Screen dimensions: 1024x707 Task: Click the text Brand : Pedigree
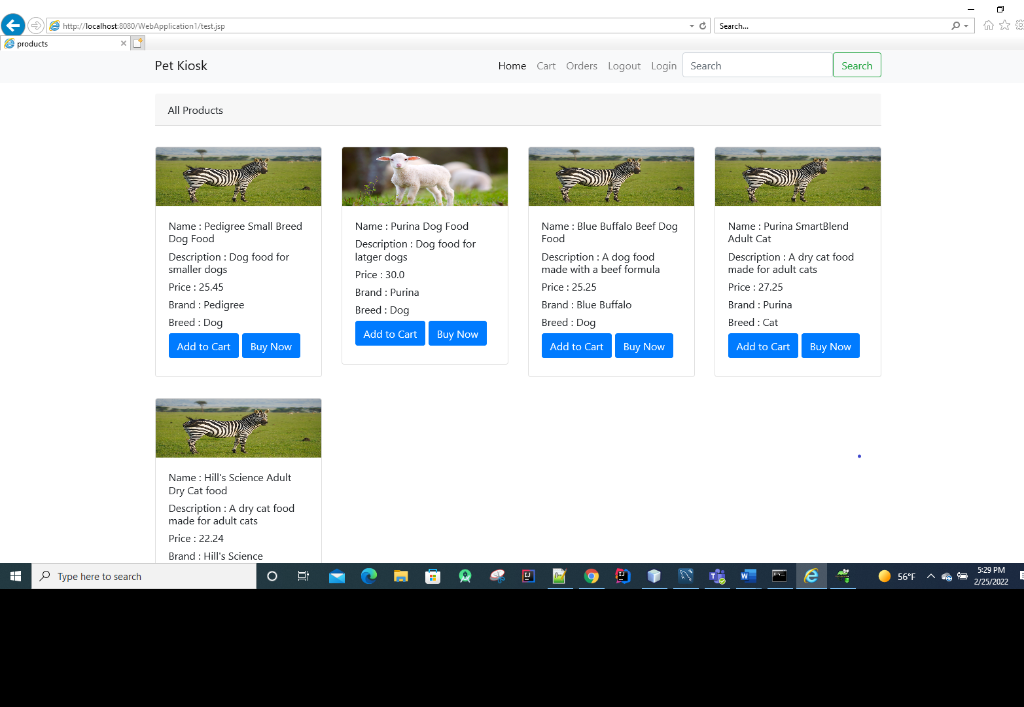click(x=206, y=305)
